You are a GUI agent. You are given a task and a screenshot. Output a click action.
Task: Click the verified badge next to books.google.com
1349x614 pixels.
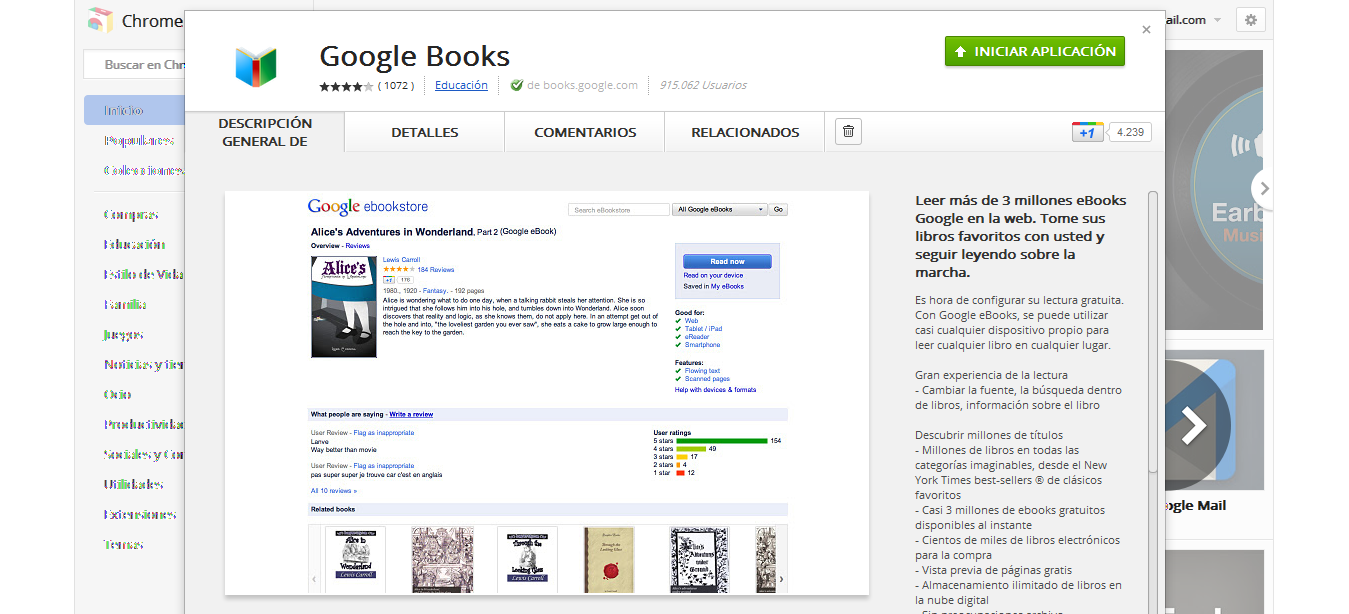point(517,85)
